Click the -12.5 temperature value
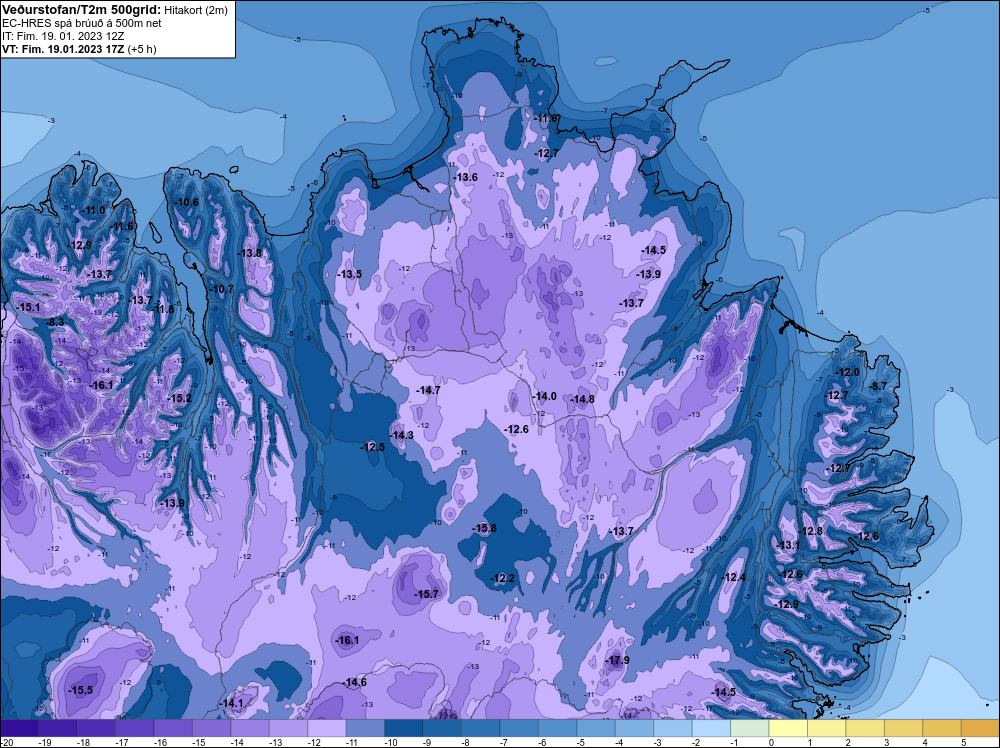 (x=372, y=447)
